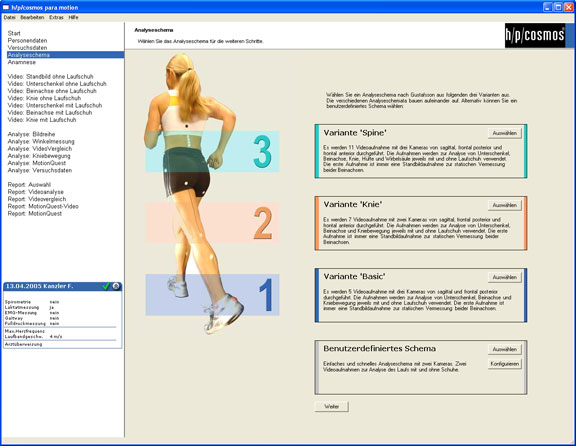
Task: Open Analyse: Bildreihe
Action: (x=31, y=134)
